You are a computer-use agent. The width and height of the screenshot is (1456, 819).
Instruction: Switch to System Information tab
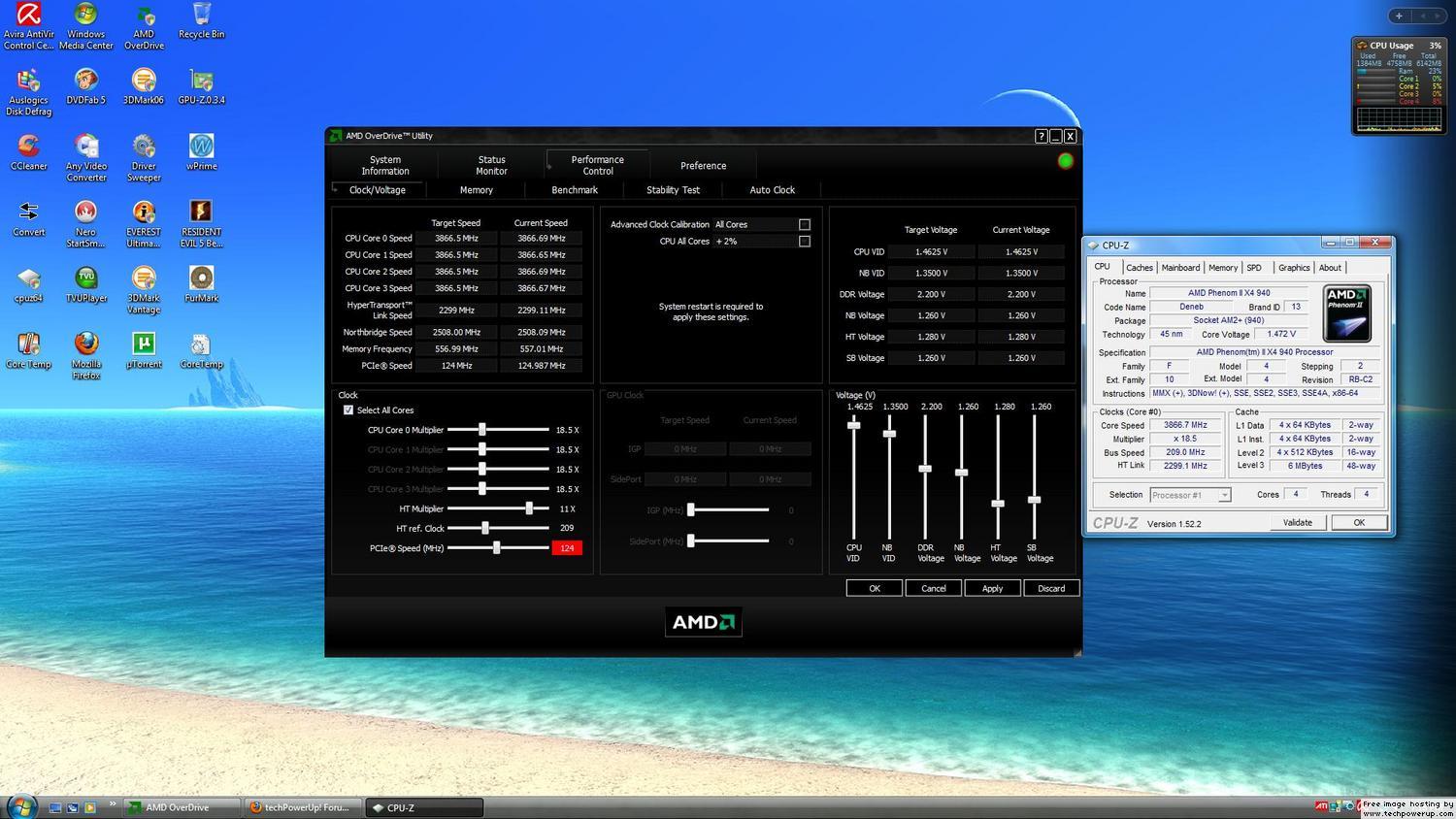click(x=385, y=165)
